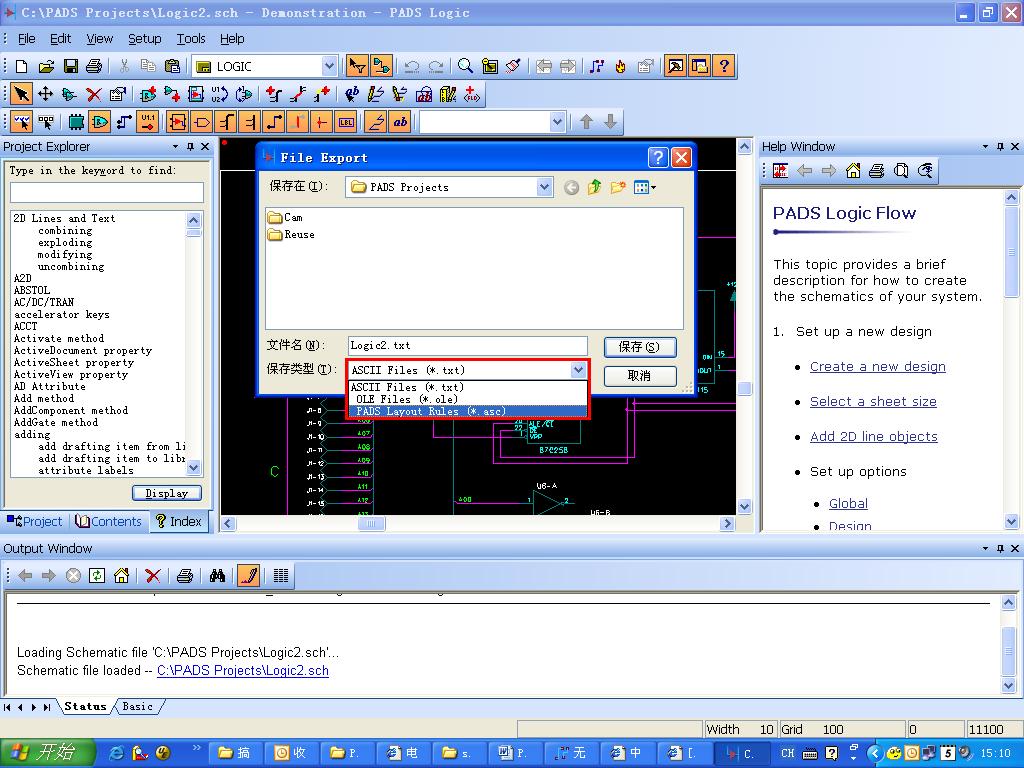Image resolution: width=1024 pixels, height=768 pixels.
Task: Go up one folder level in File Export
Action: [x=594, y=188]
